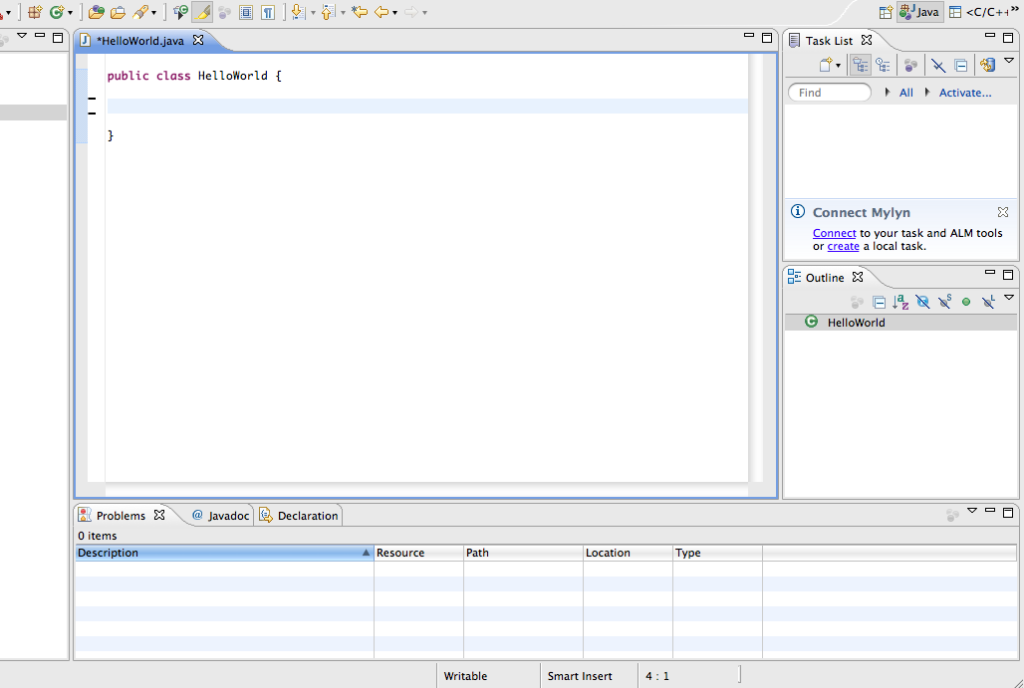Image resolution: width=1024 pixels, height=688 pixels.
Task: Open the Search flashlight dropdown arrow
Action: [153, 12]
